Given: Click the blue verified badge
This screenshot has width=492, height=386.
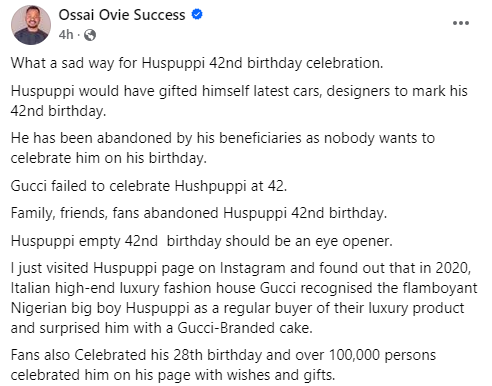Looking at the screenshot, I should [x=197, y=14].
